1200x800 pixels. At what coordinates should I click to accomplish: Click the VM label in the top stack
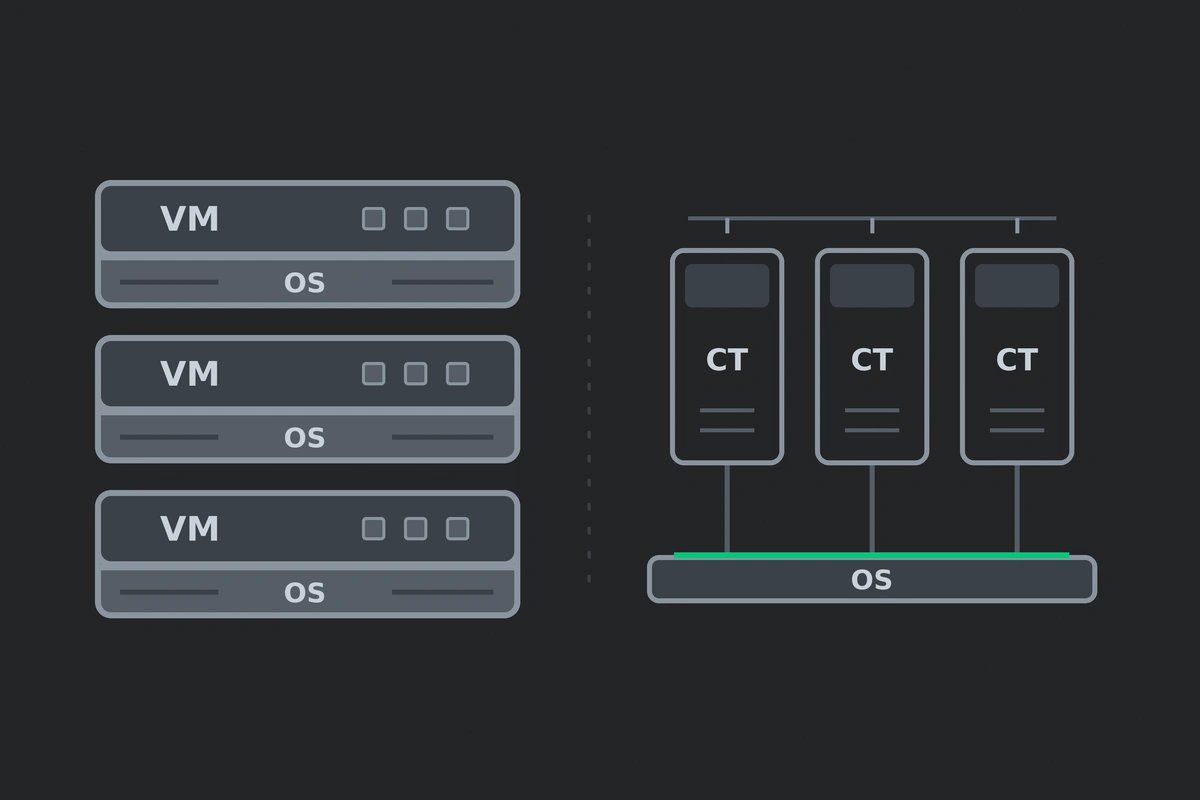point(190,219)
